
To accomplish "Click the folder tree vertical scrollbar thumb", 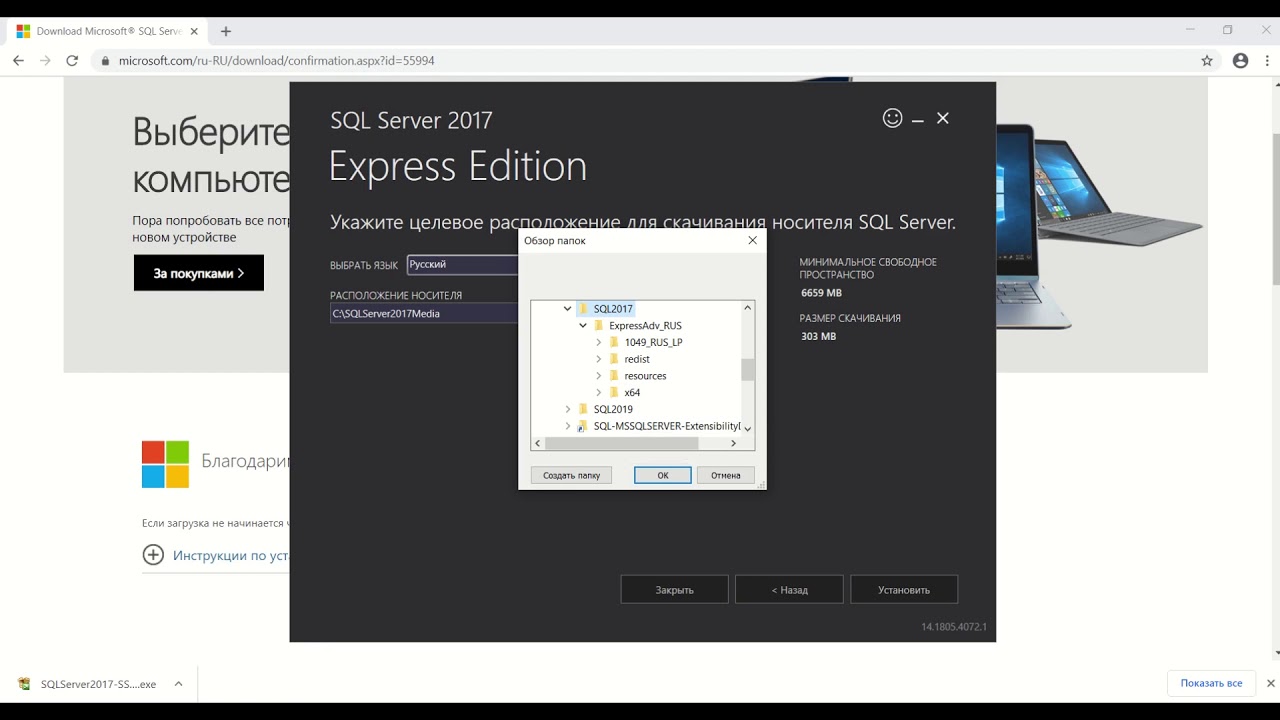I will point(747,370).
